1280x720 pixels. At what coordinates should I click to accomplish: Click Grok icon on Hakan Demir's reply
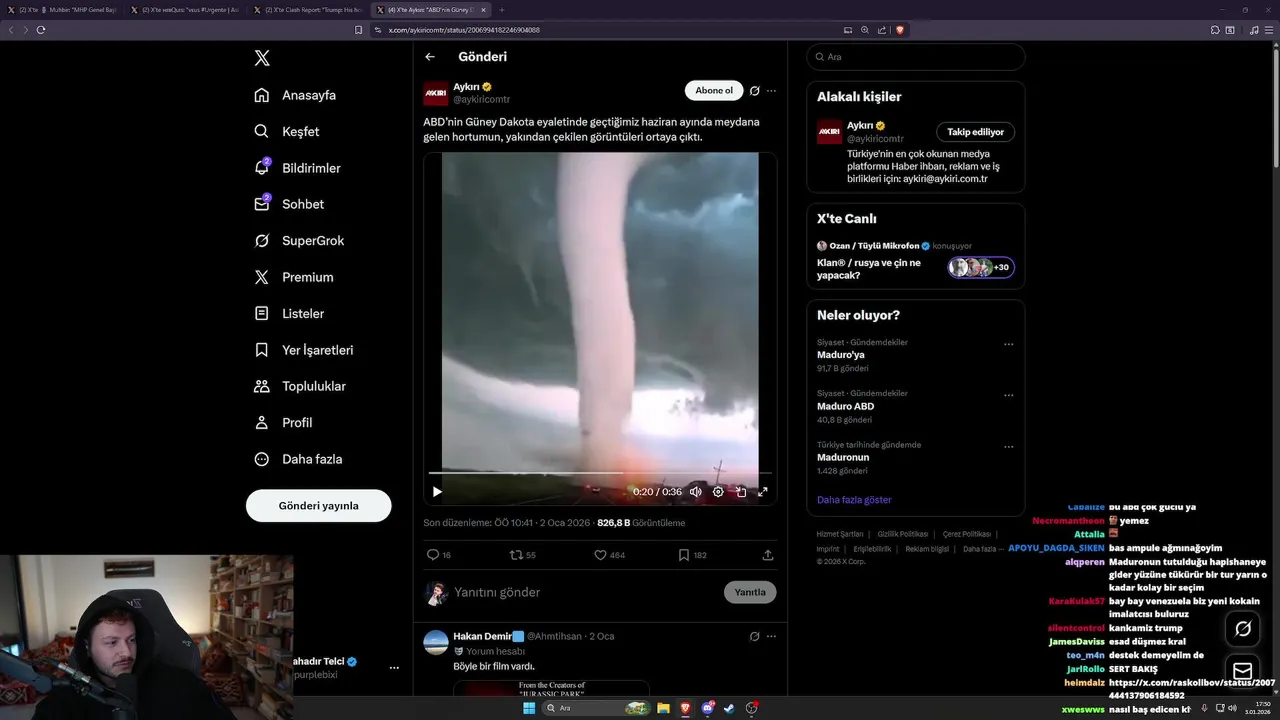pyautogui.click(x=755, y=636)
